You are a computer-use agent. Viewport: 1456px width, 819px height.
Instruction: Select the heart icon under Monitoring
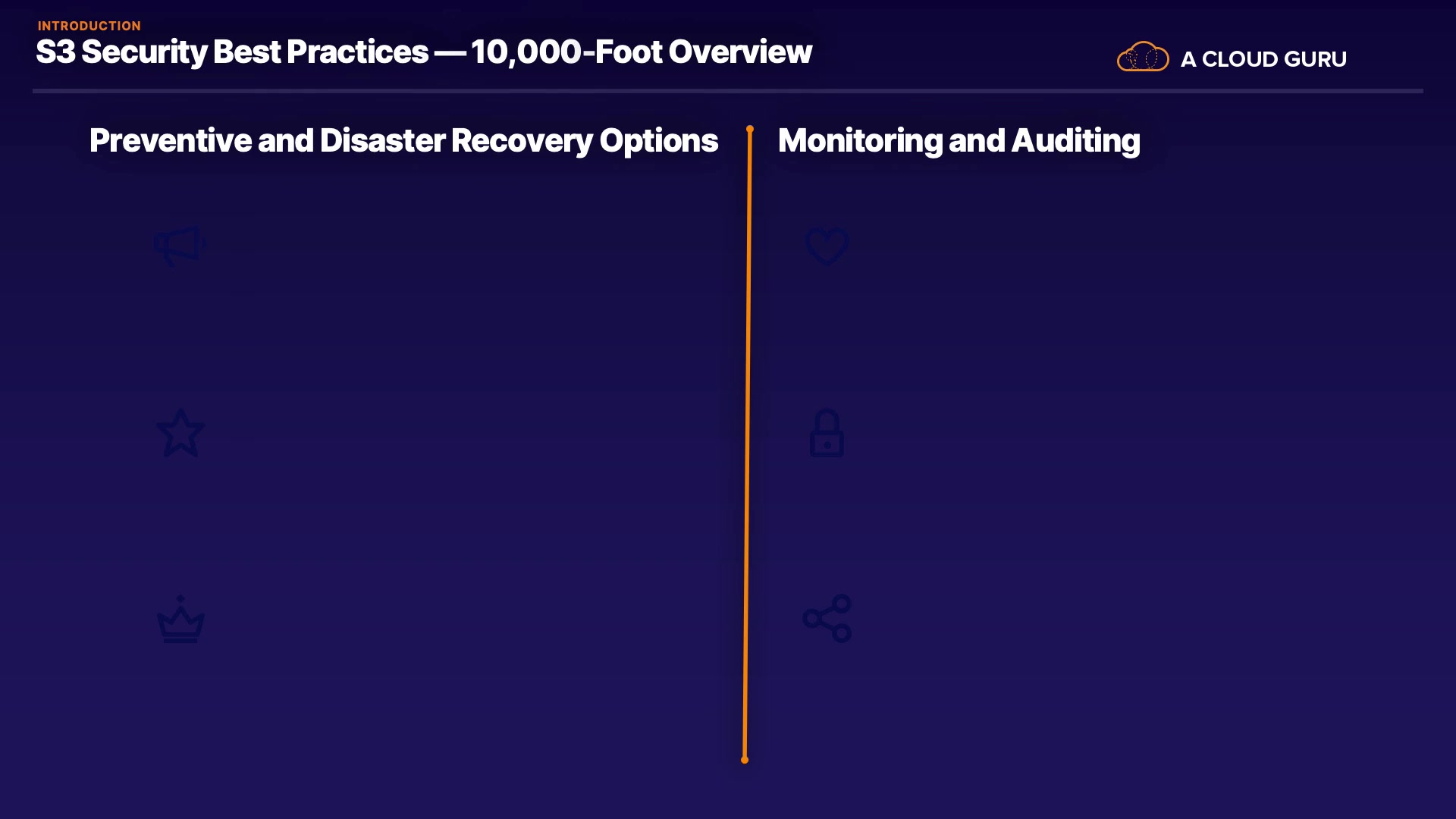pos(827,246)
